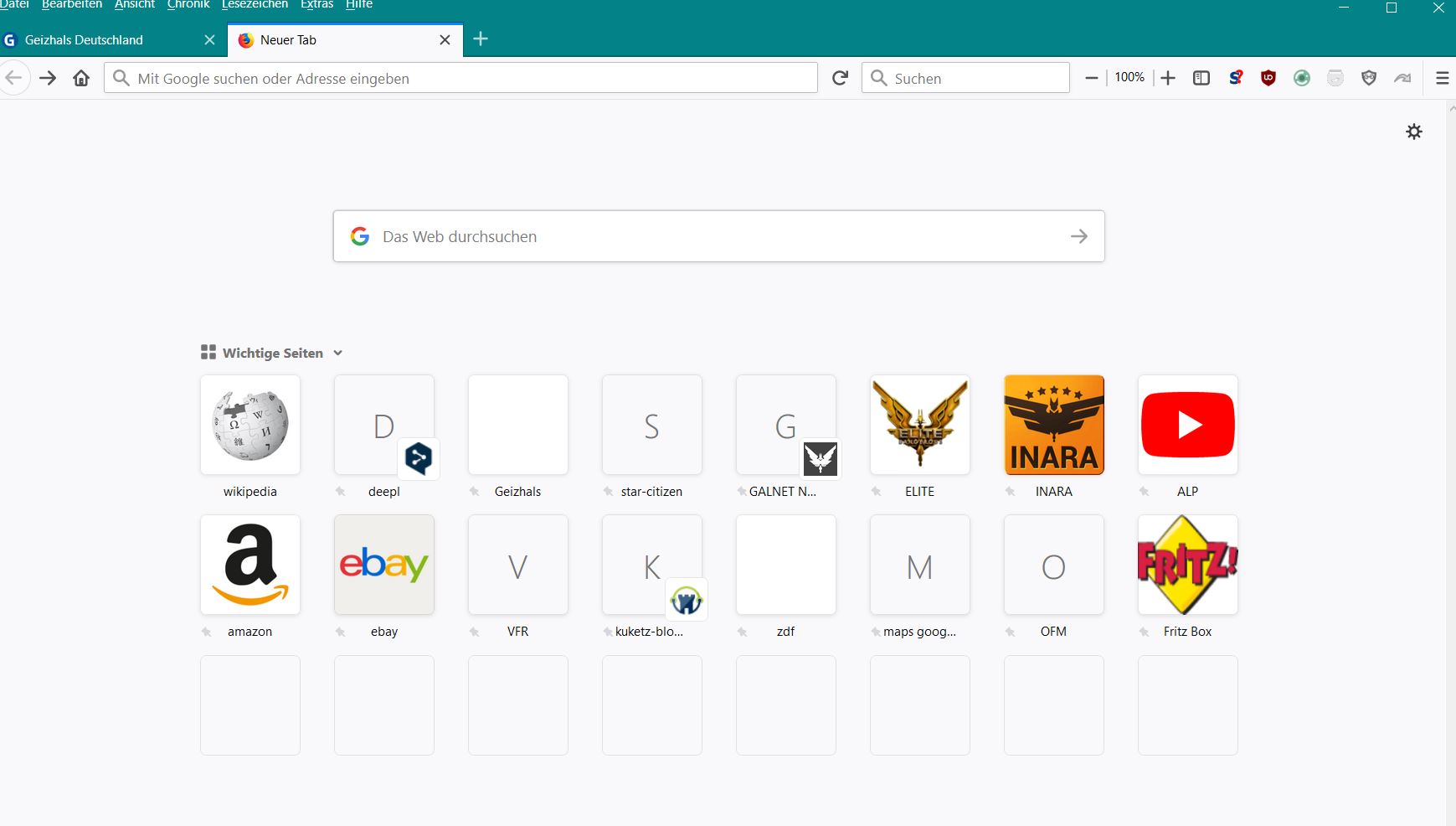Expand the Wichtige Seiten chevron menu

tap(337, 353)
